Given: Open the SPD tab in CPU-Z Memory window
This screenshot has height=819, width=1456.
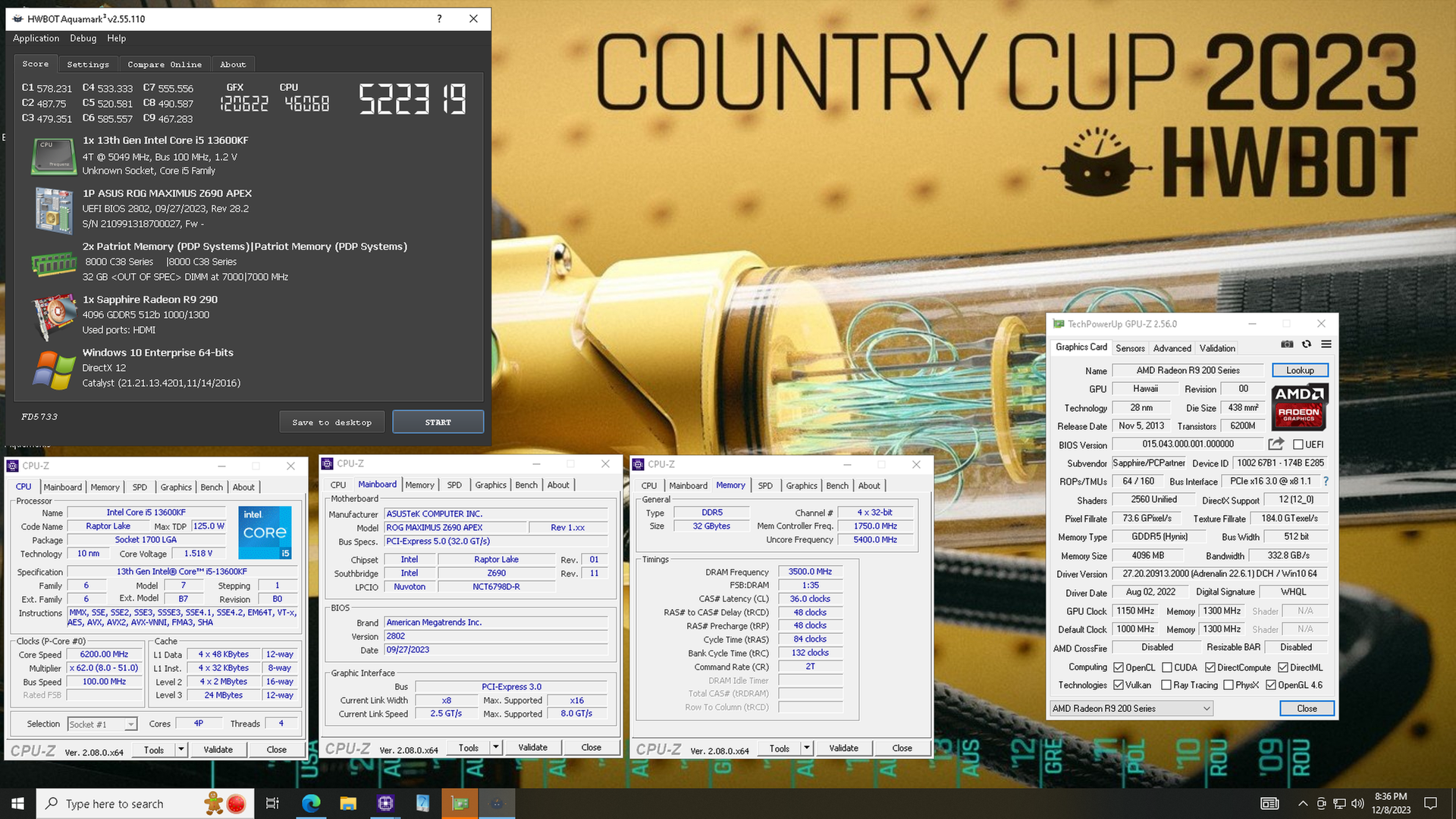Looking at the screenshot, I should 765,485.
